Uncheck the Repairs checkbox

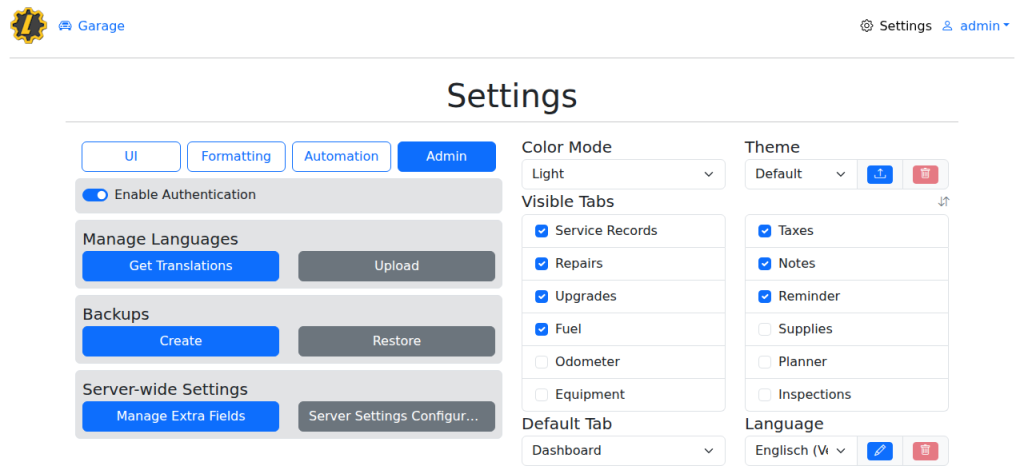point(541,264)
